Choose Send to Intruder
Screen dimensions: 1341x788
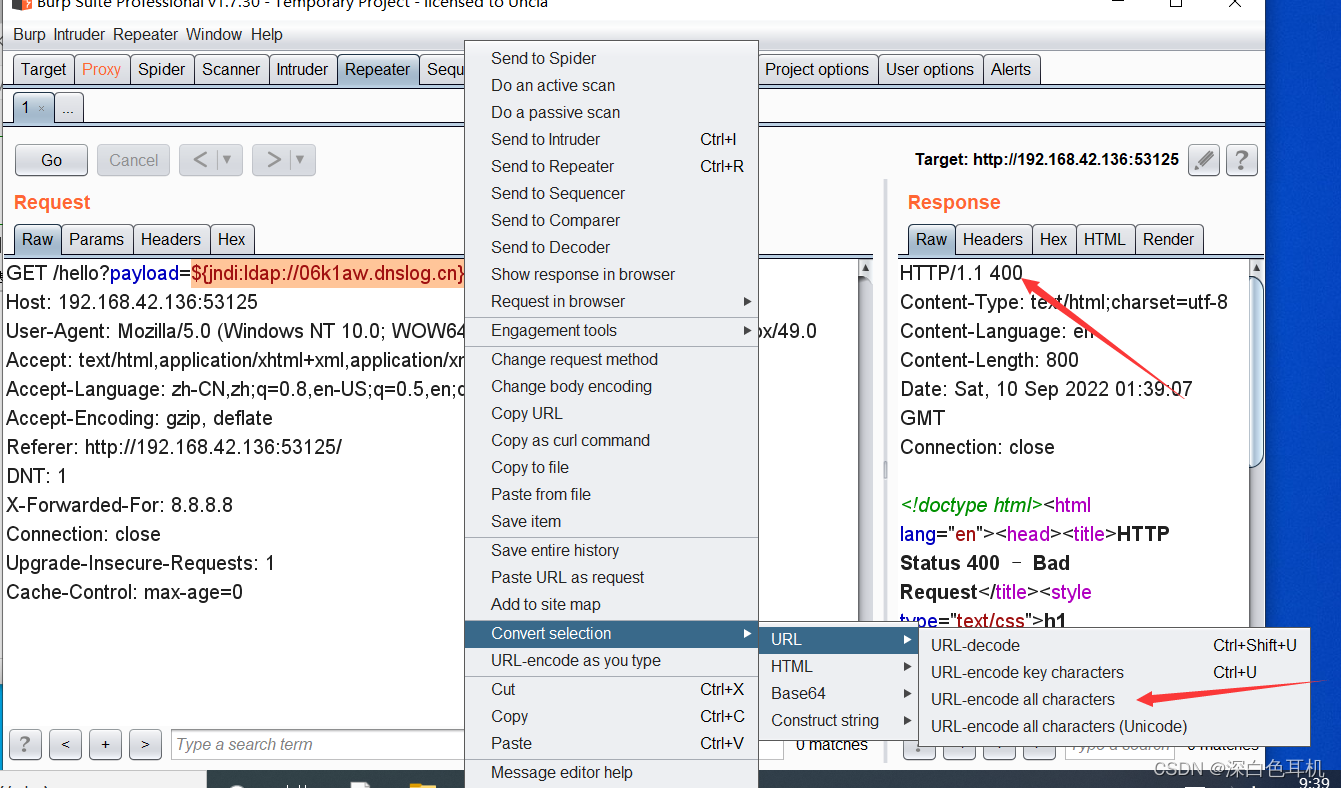(612, 139)
